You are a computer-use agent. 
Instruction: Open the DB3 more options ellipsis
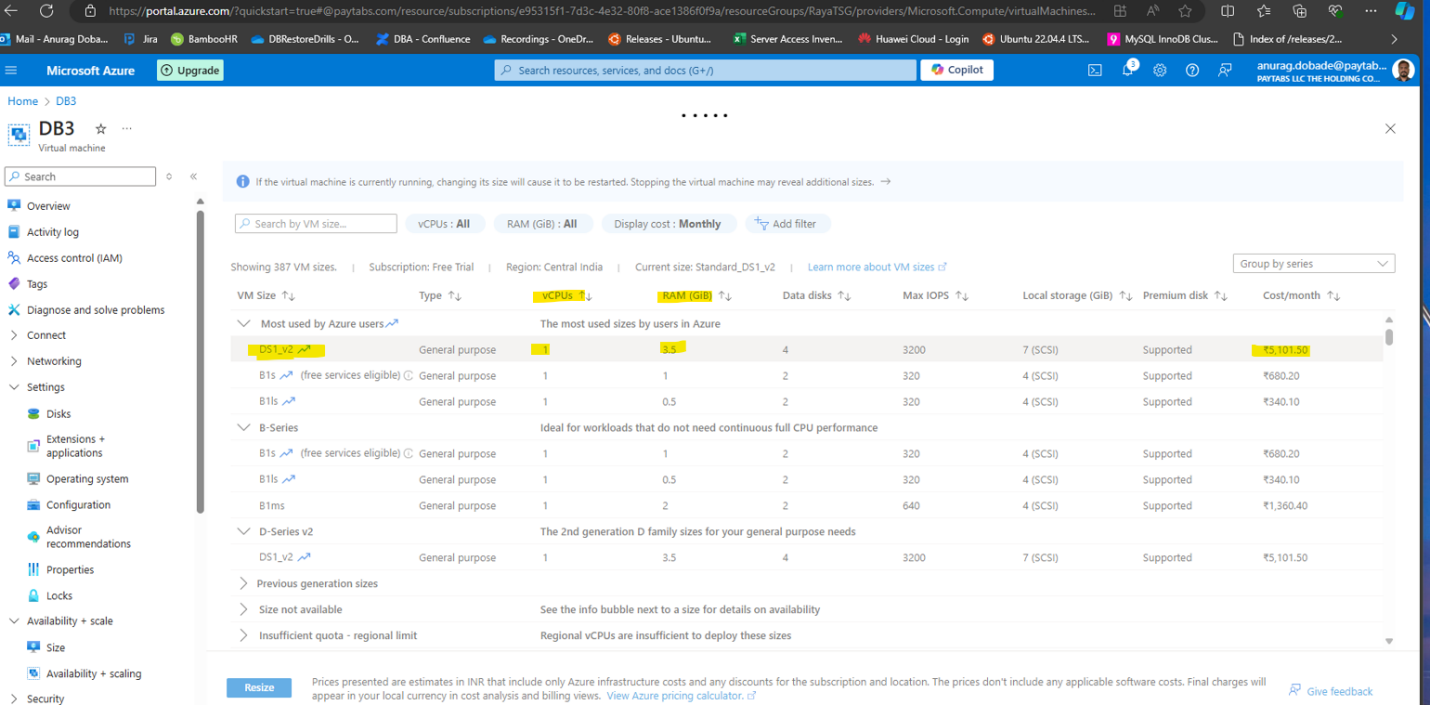(x=126, y=129)
